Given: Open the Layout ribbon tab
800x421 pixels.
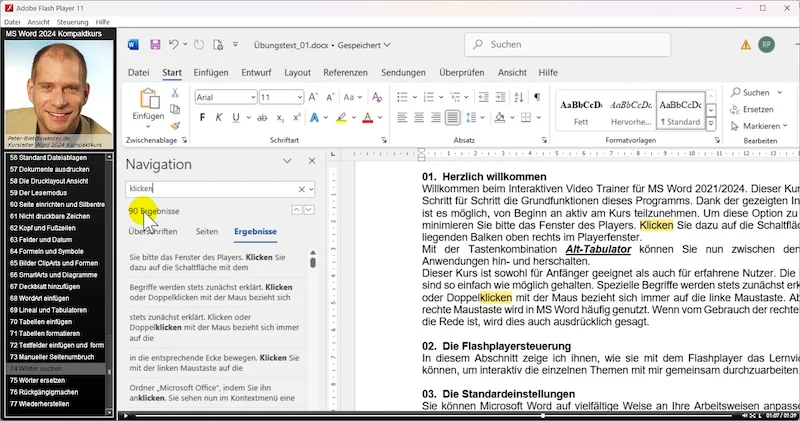Looking at the screenshot, I should 297,72.
